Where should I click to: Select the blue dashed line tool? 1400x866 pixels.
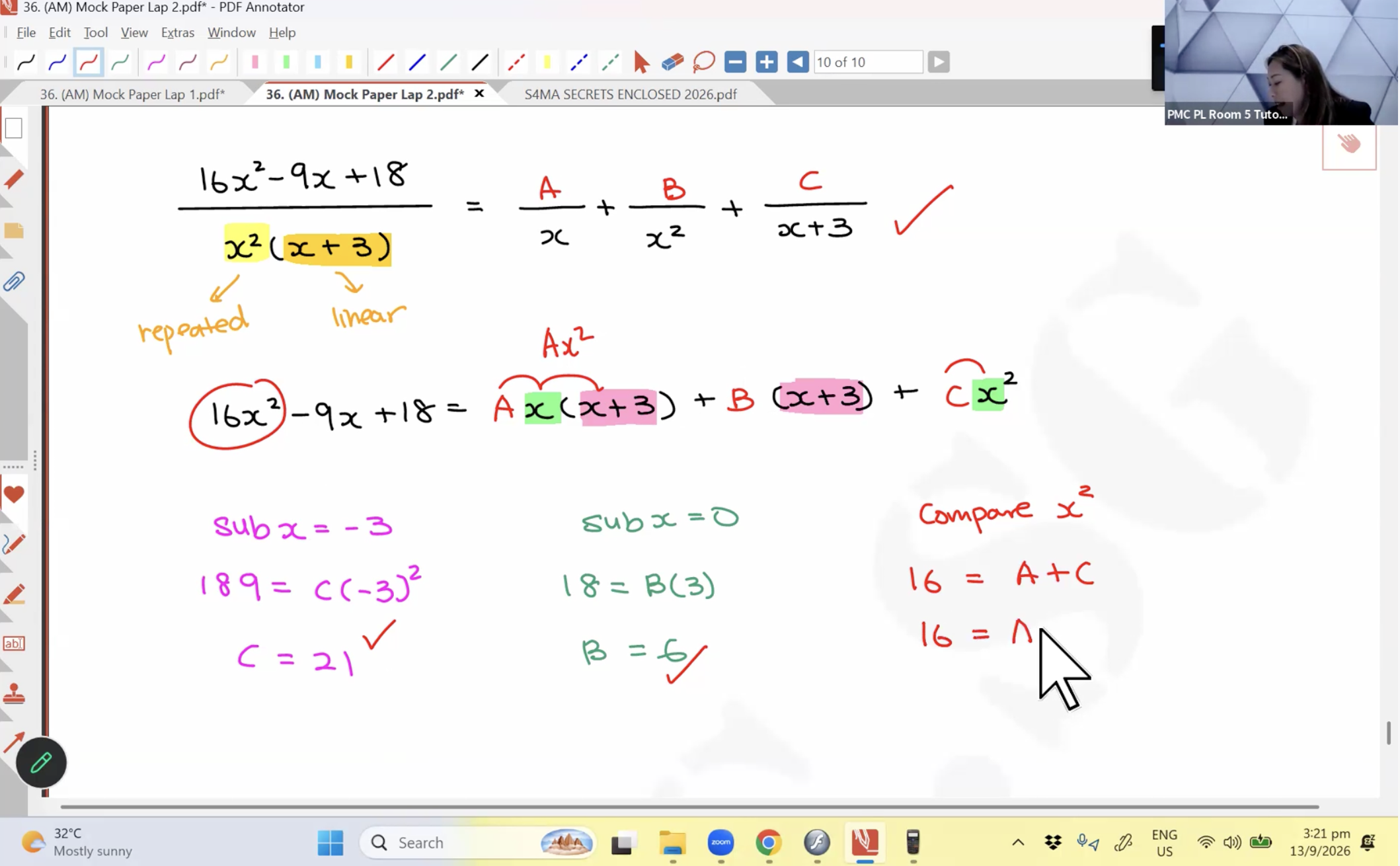click(579, 62)
